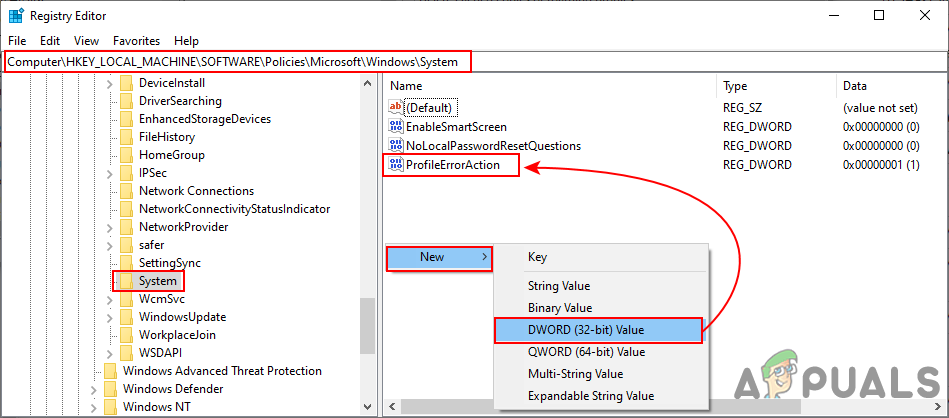
Task: Click the (Default) string value icon
Action: [x=395, y=107]
